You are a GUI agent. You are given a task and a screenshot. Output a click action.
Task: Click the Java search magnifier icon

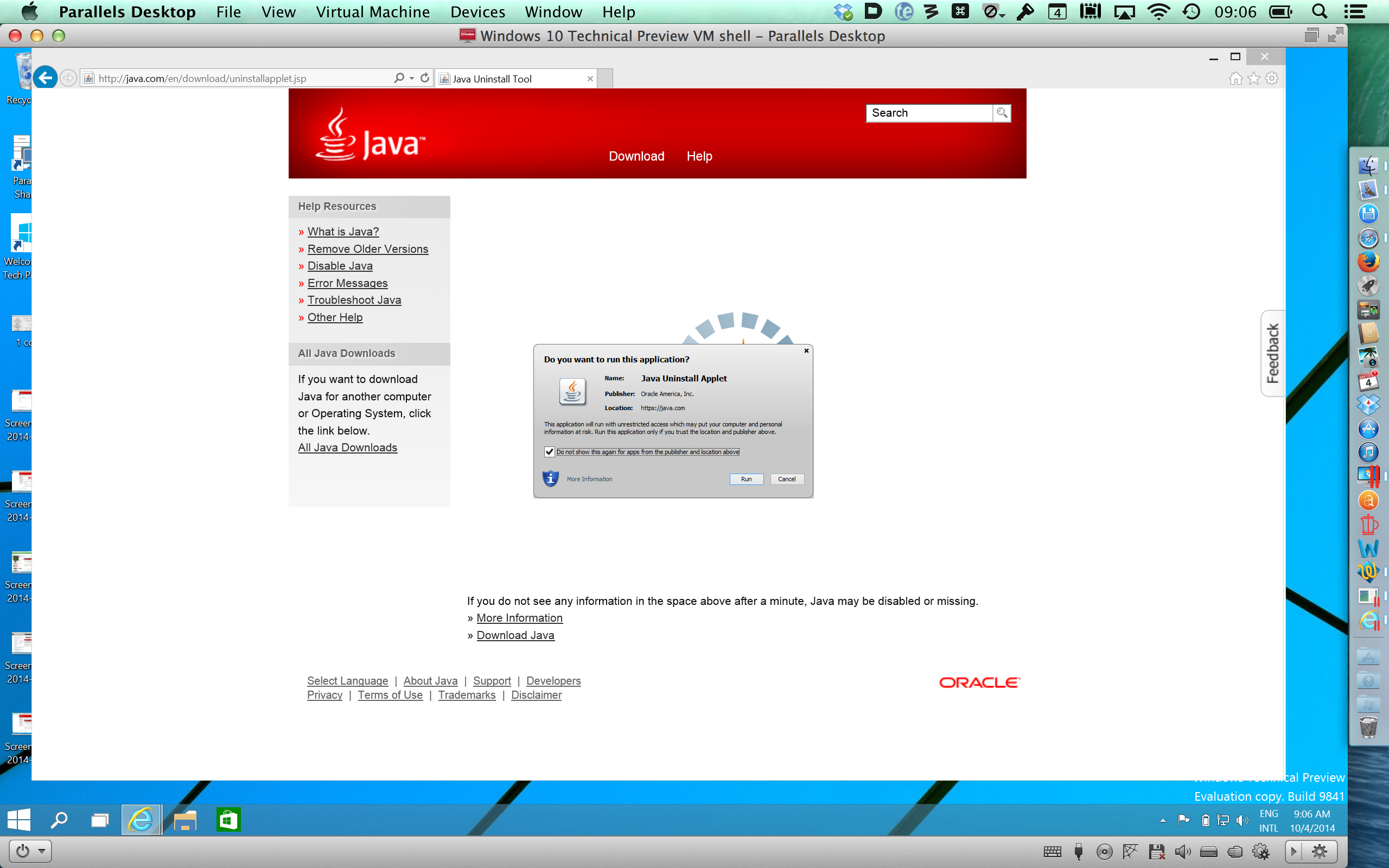point(1002,112)
